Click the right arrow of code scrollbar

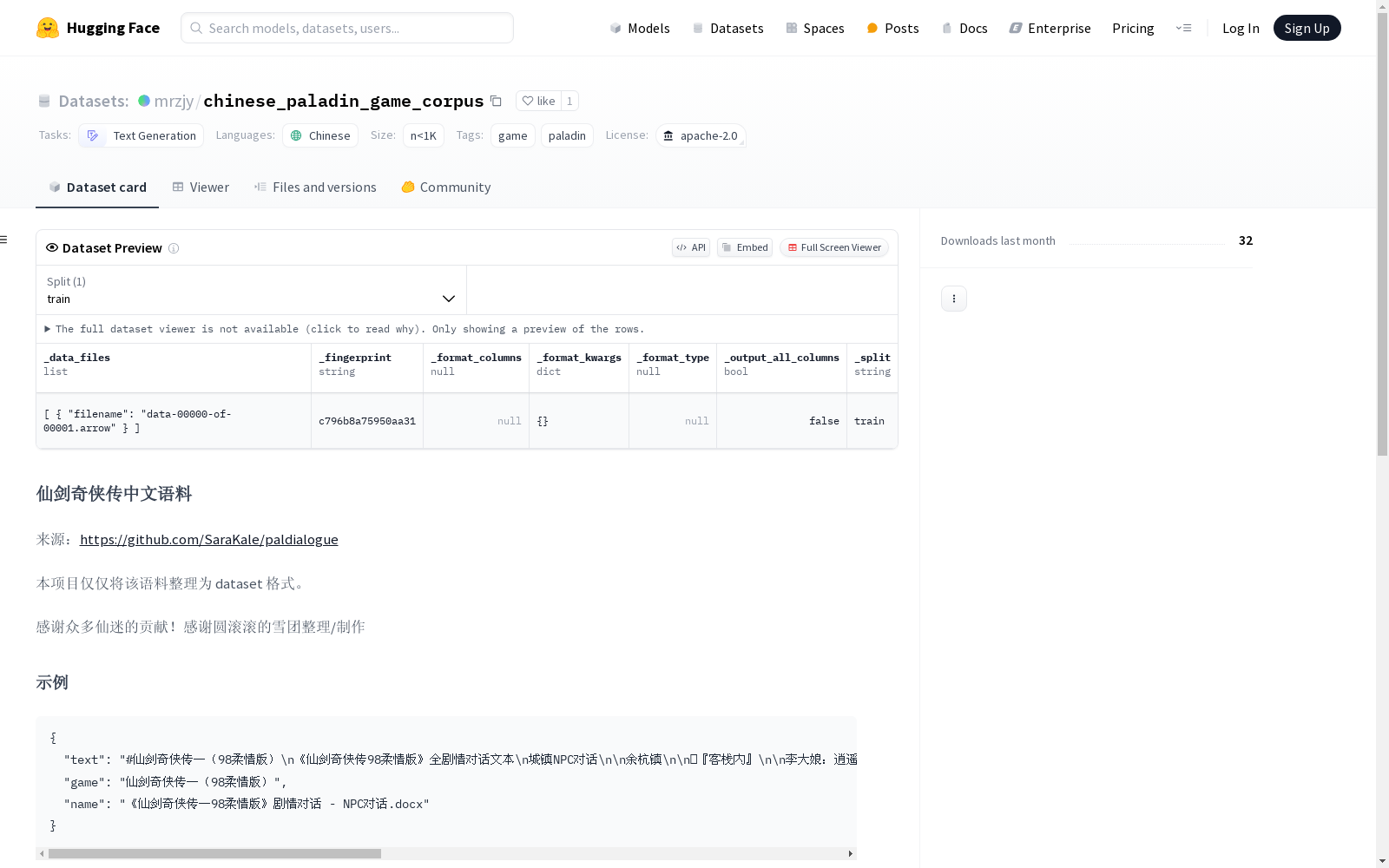coord(851,853)
